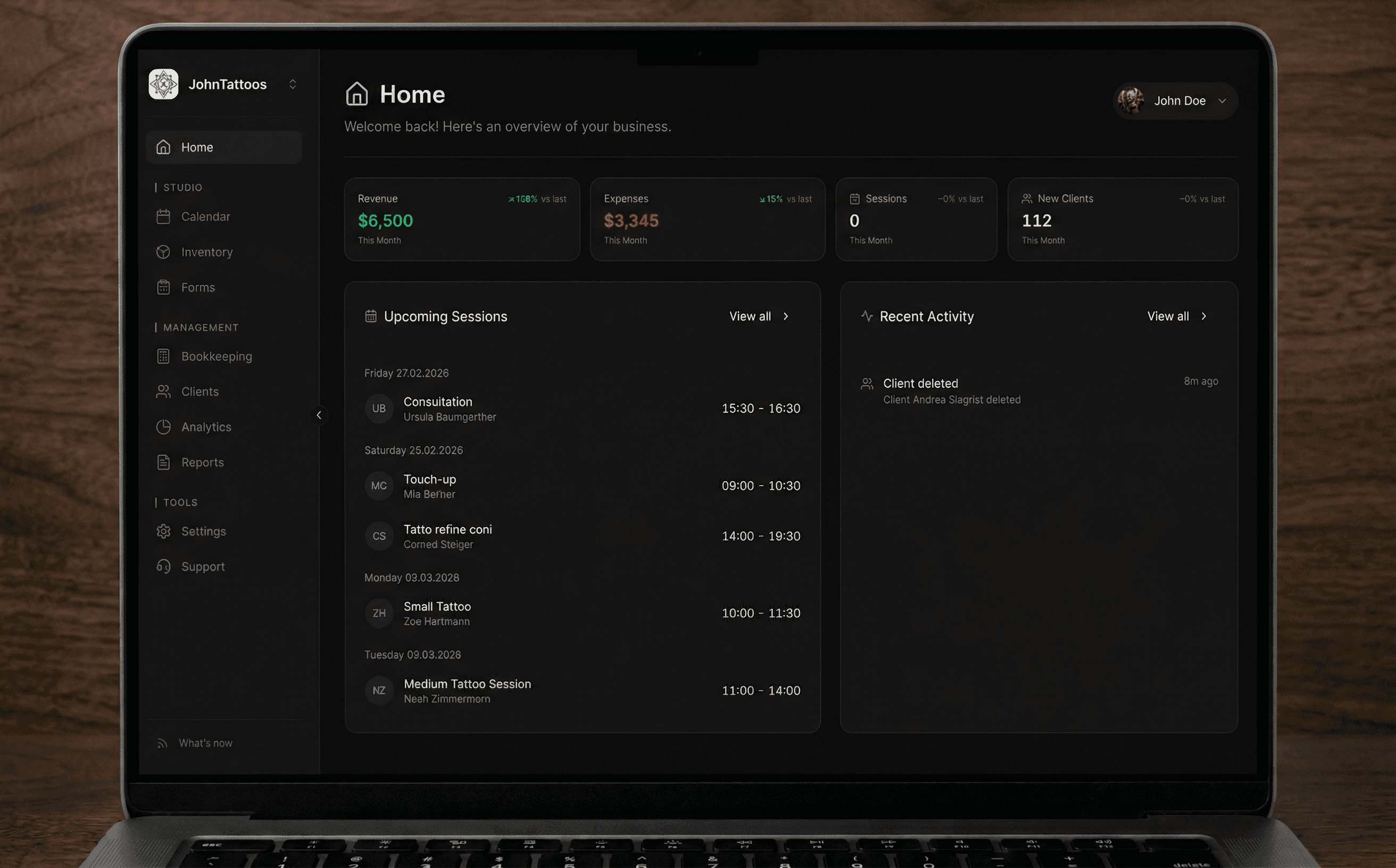Open the Inventory section

coord(206,252)
